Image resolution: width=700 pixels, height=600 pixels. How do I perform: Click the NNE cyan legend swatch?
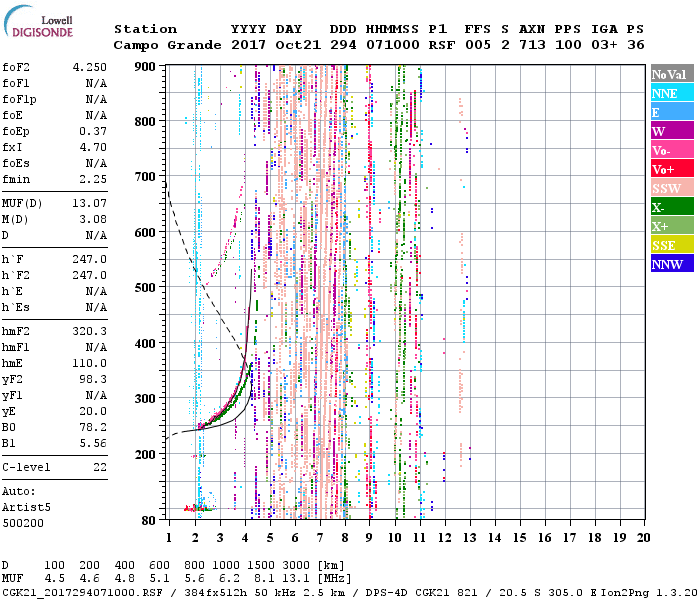click(672, 93)
